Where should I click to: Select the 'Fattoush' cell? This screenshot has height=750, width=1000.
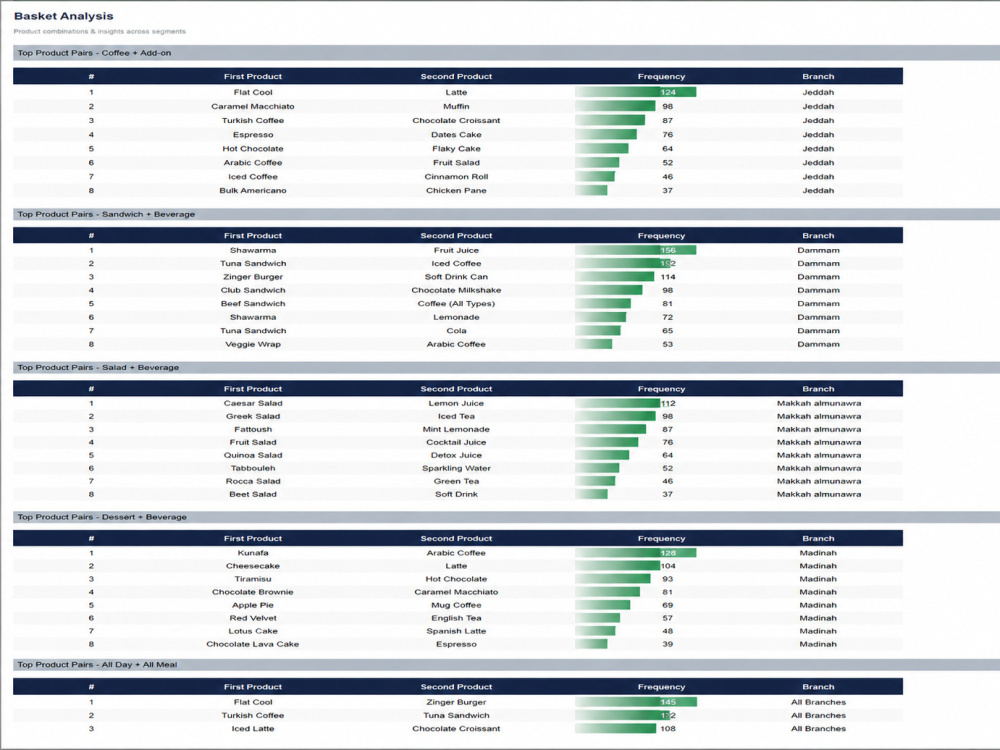tap(253, 430)
